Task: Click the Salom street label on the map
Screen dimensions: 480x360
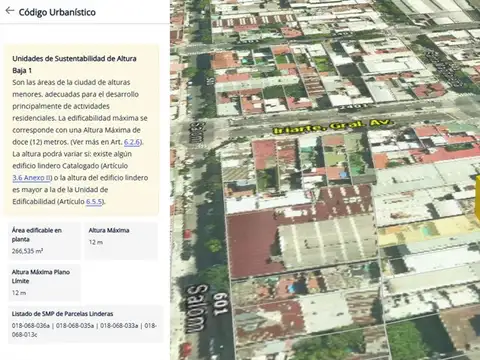Action: [x=197, y=308]
